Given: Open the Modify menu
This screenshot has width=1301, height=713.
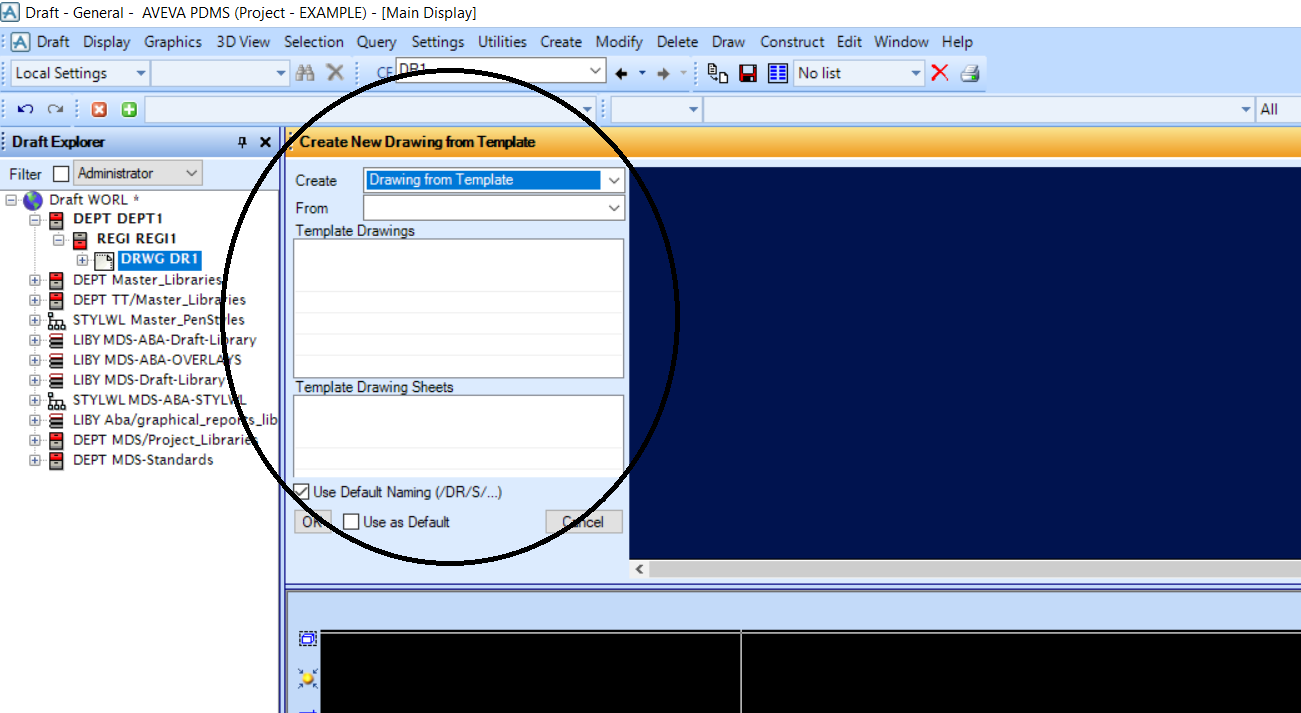Looking at the screenshot, I should tap(619, 42).
